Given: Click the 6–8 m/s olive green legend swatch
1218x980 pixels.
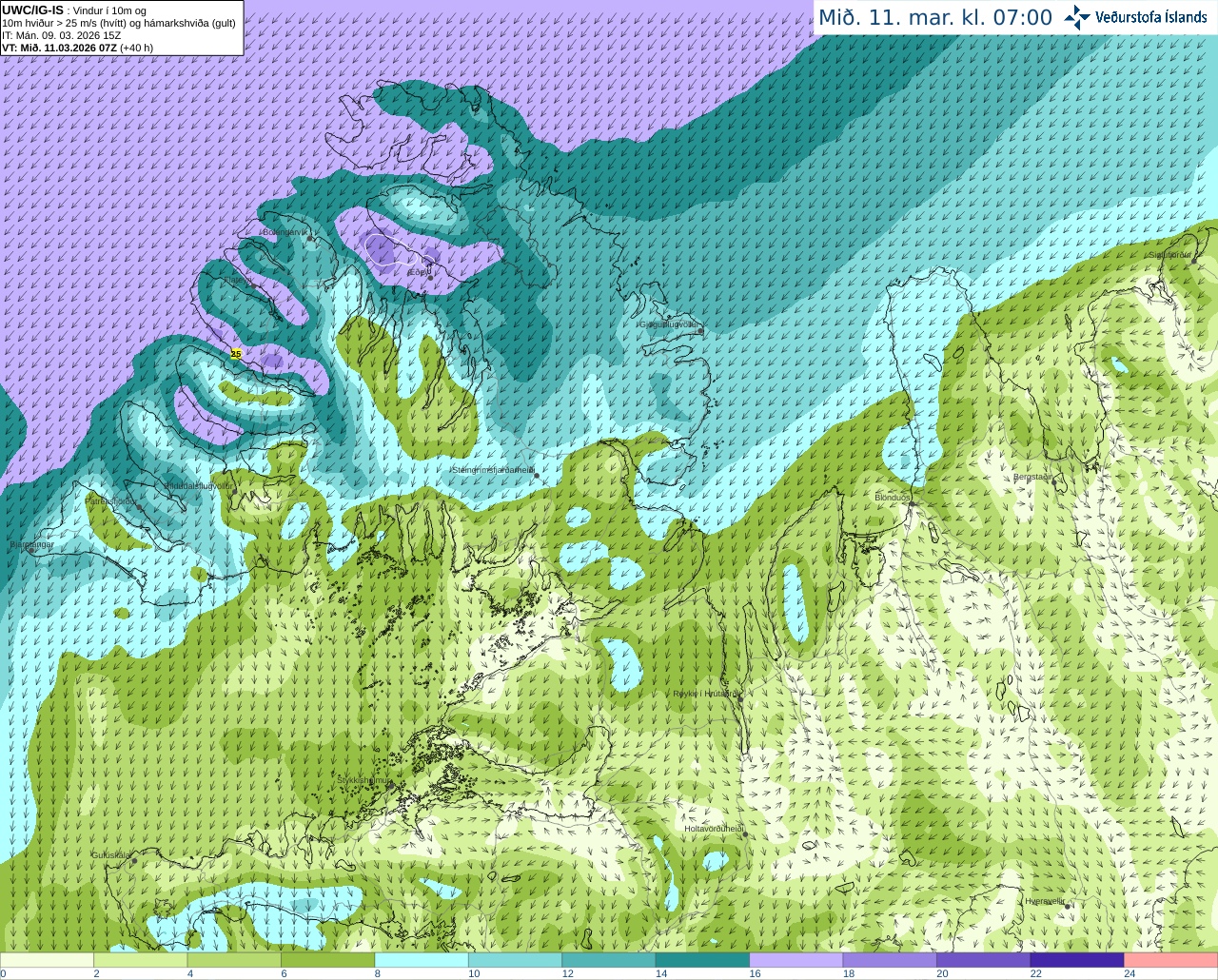Looking at the screenshot, I should (328, 960).
